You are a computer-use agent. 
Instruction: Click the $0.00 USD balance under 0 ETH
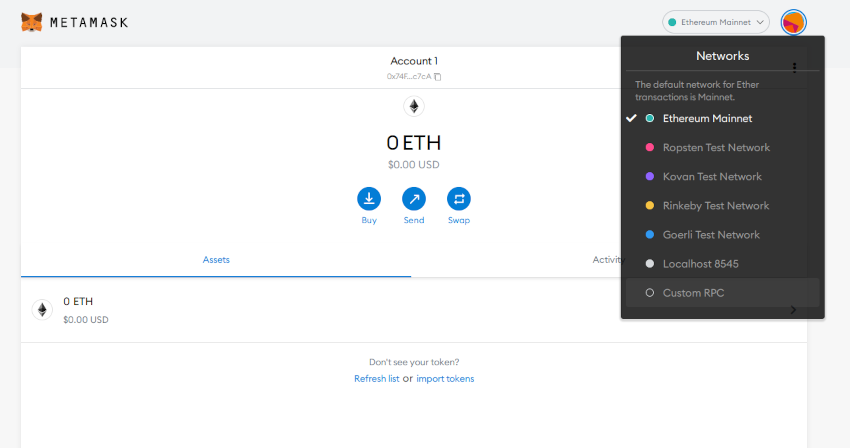414,164
